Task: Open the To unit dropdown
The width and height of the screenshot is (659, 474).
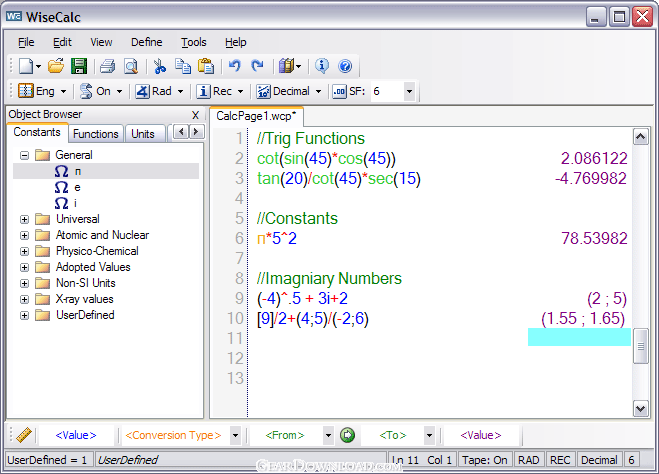Action: pos(429,435)
